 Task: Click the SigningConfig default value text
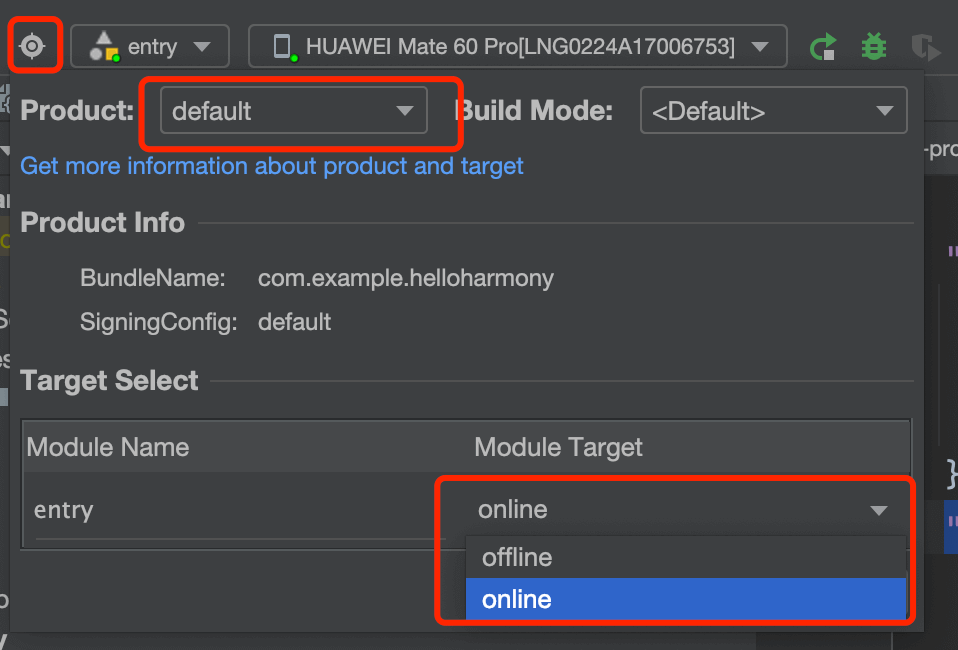(x=294, y=322)
